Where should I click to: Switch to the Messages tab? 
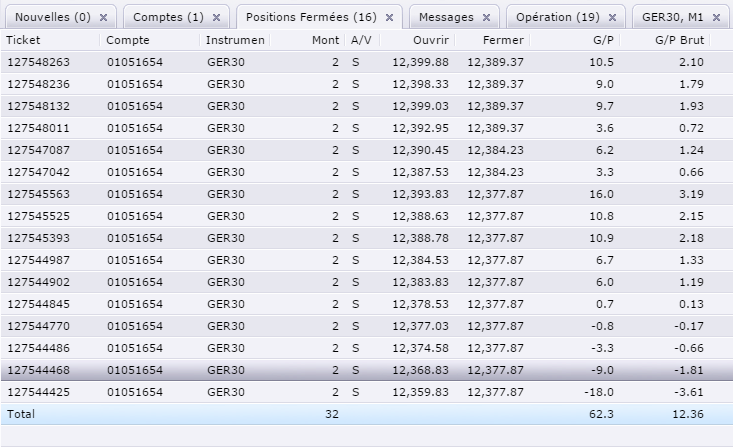point(446,18)
